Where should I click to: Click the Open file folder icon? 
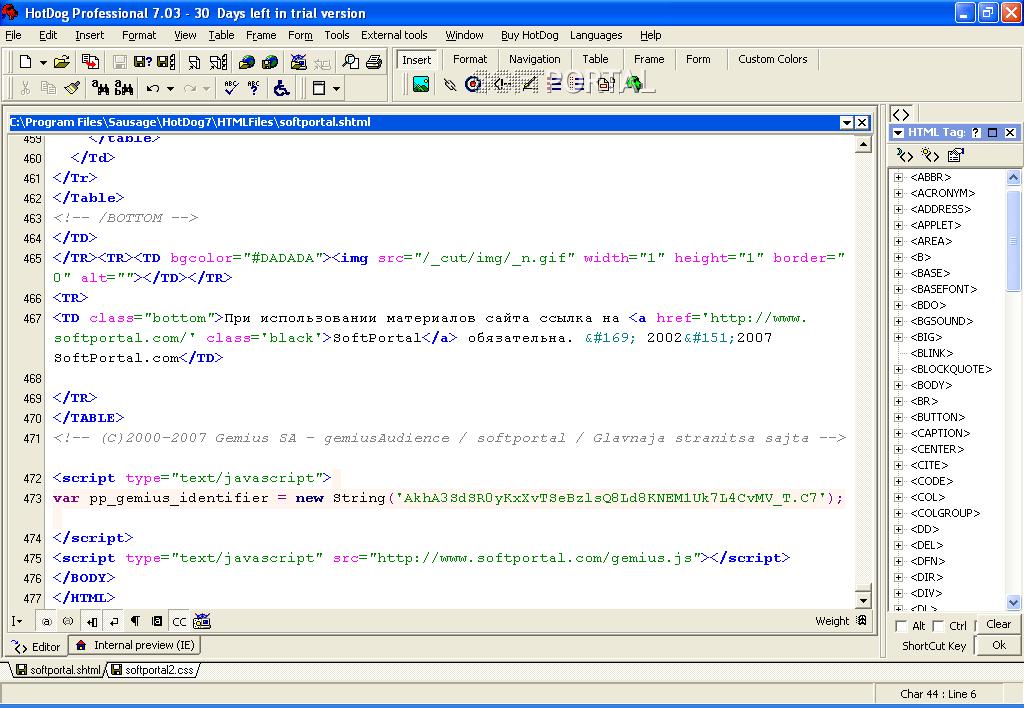pyautogui.click(x=61, y=62)
